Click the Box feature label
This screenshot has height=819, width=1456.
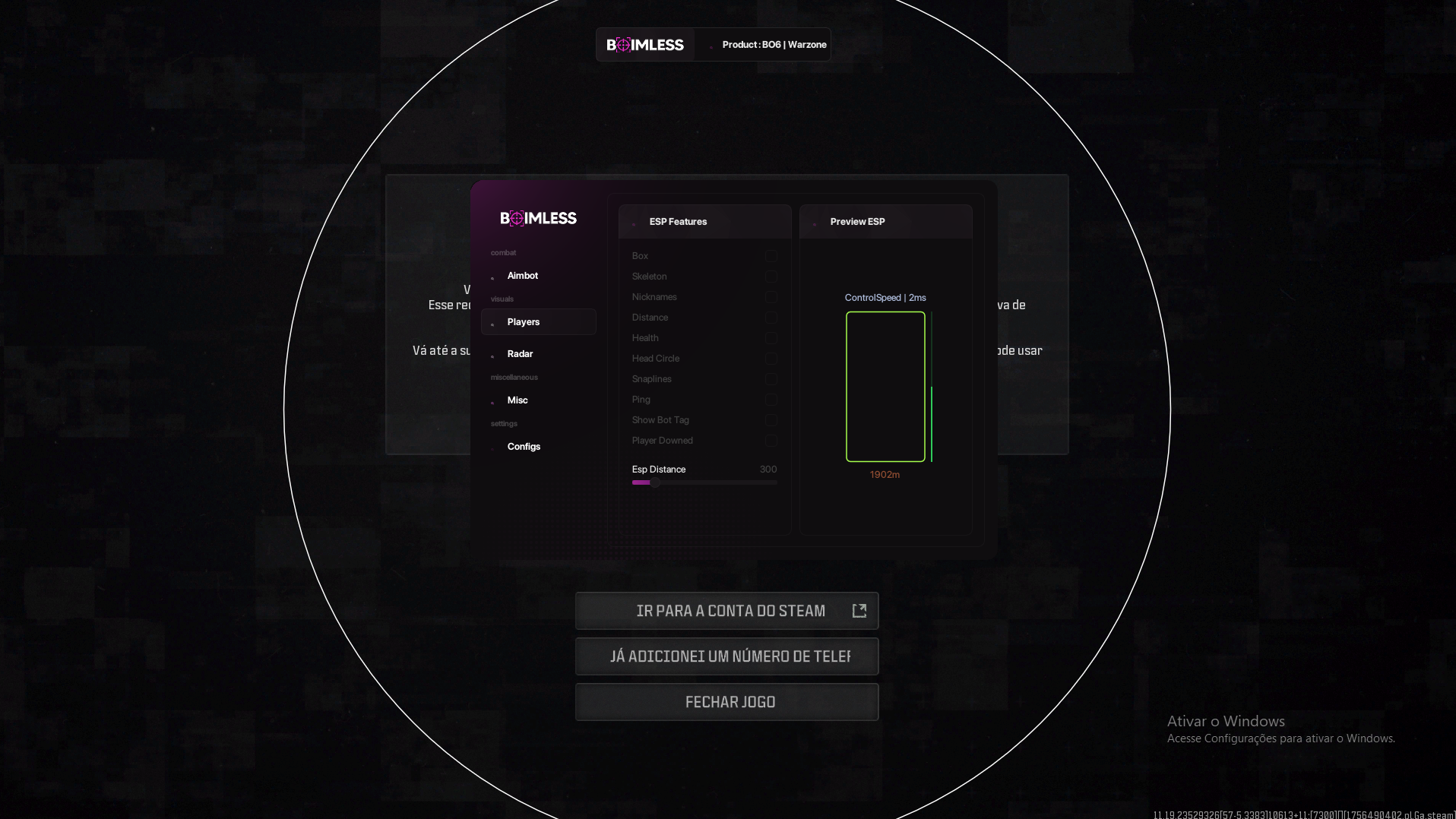[640, 256]
